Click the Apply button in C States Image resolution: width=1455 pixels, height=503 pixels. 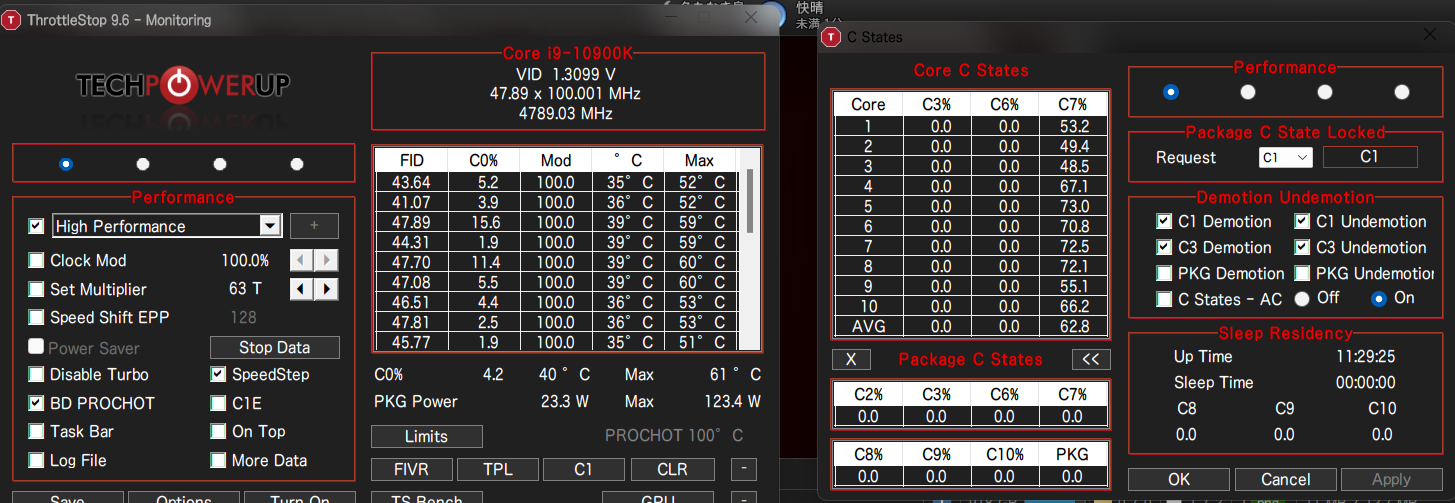[1391, 479]
